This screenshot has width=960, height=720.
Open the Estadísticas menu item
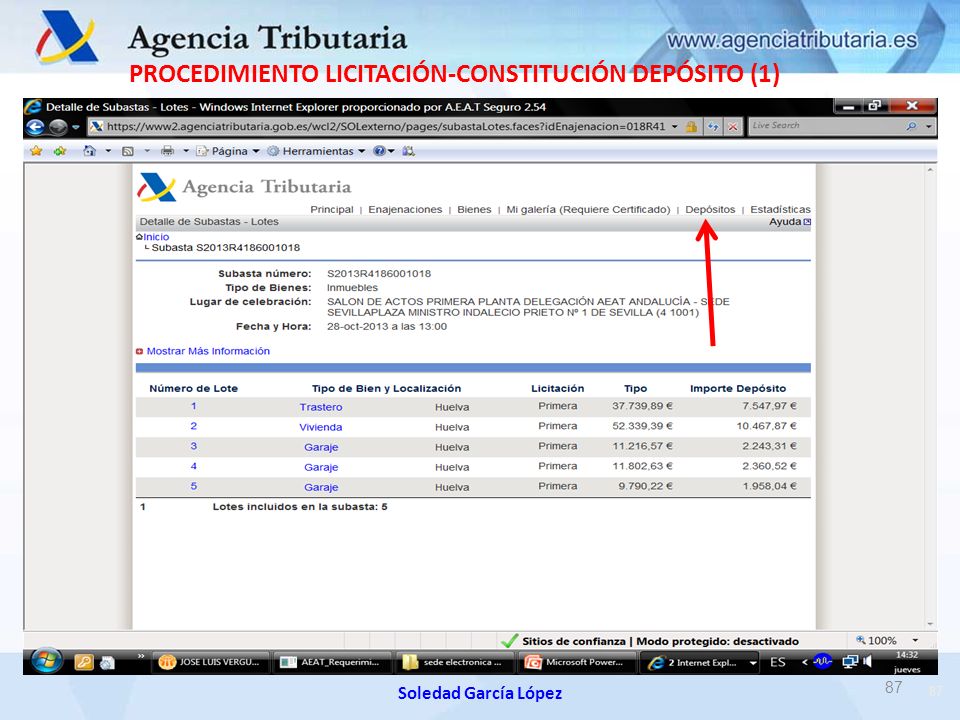(780, 209)
